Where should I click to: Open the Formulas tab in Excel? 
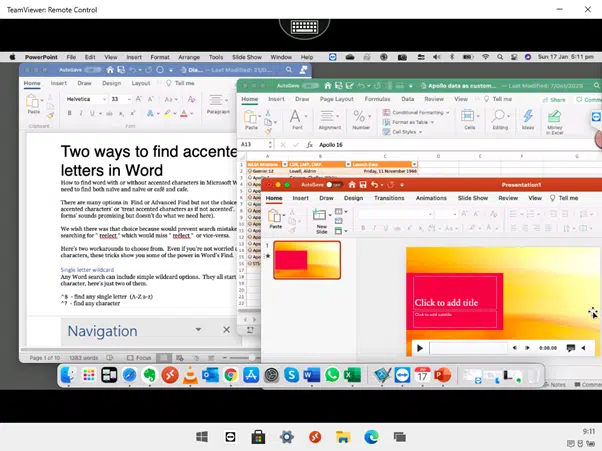[x=377, y=99]
